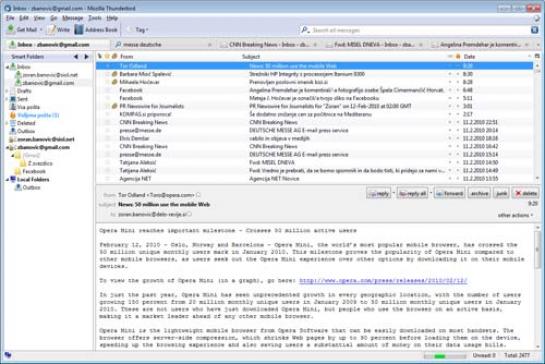Click the reply button
This screenshot has height=364, width=545.
click(379, 193)
